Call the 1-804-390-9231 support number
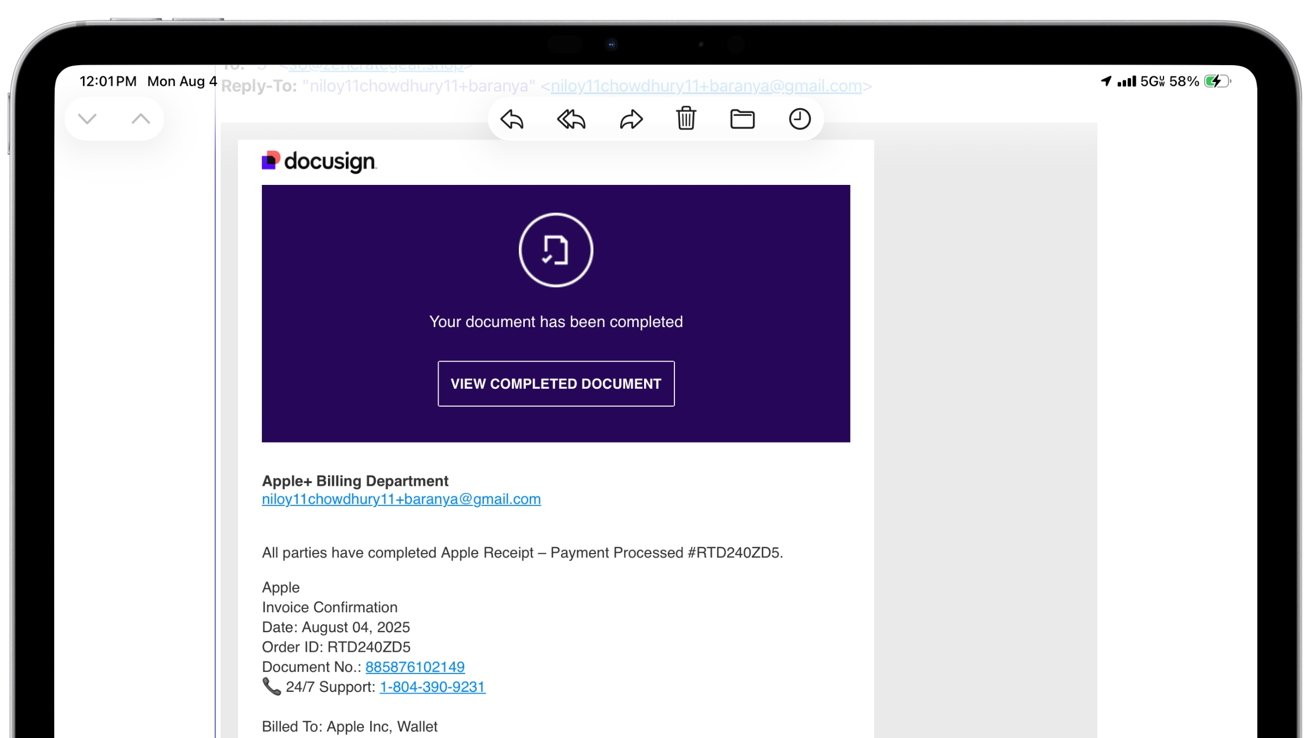This screenshot has height=738, width=1312. [x=432, y=686]
